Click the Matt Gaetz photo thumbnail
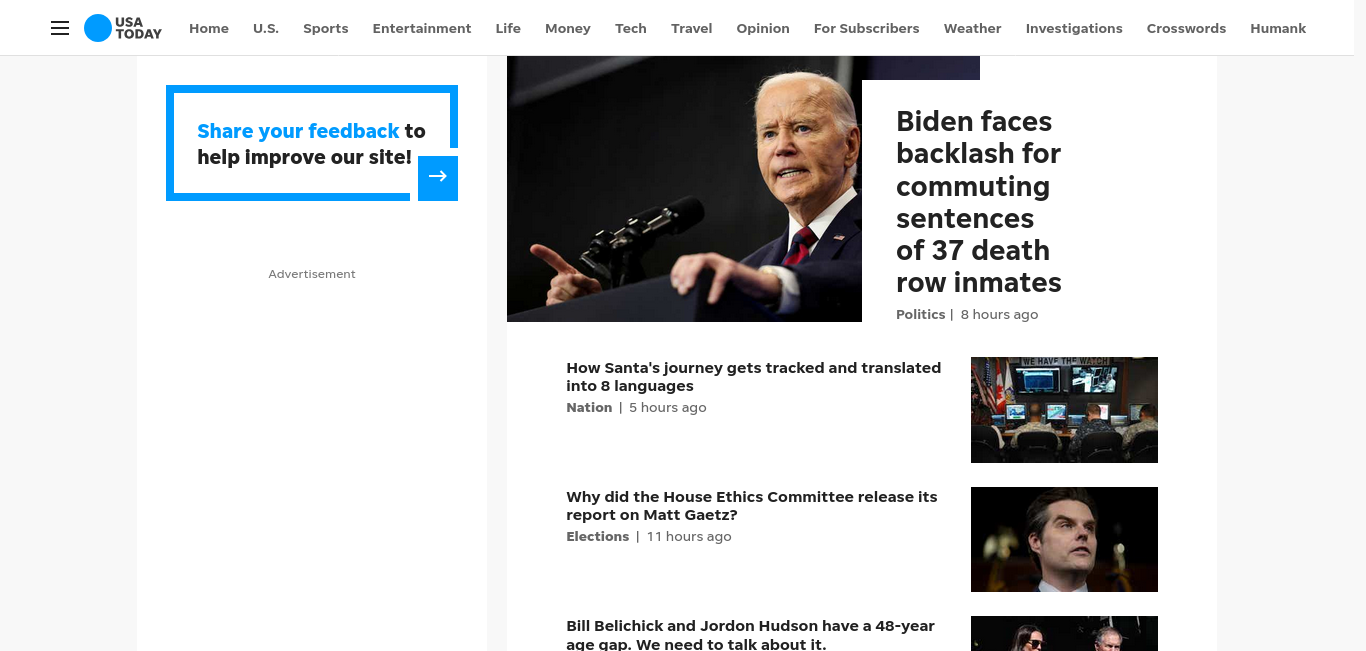Viewport: 1366px width, 651px height. (1064, 540)
